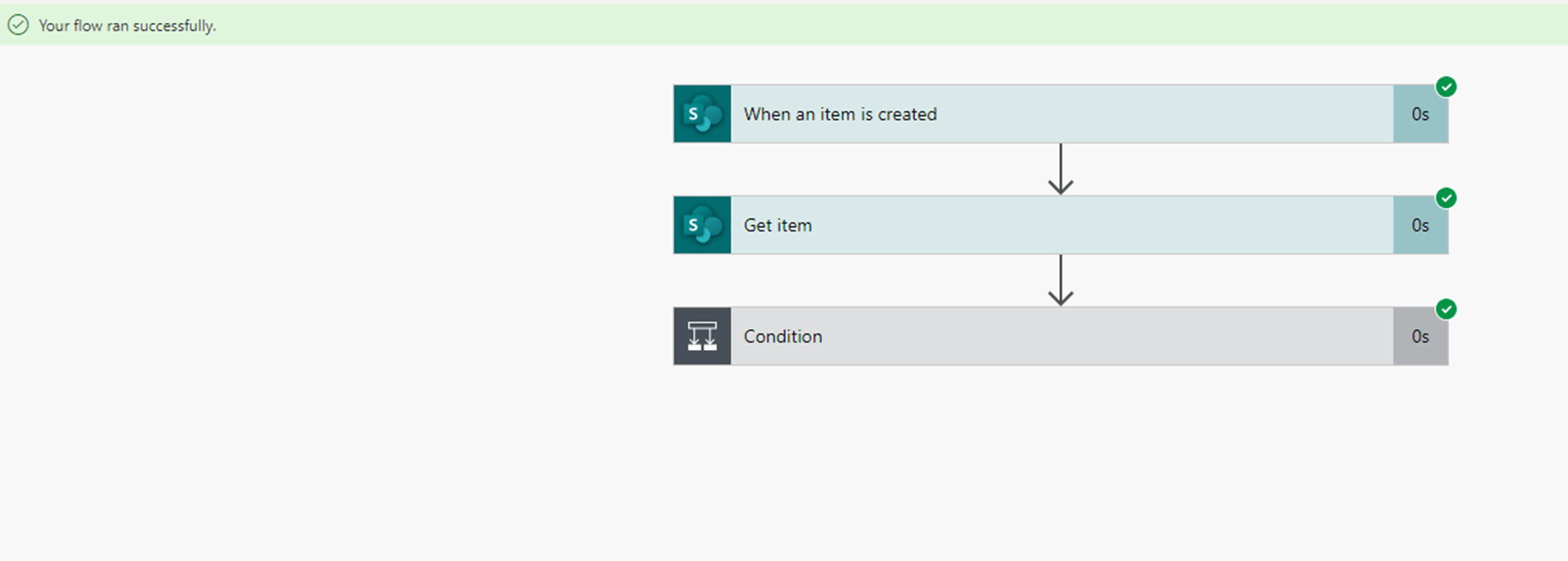The height and width of the screenshot is (561, 1568).
Task: Click the empty header area of the trigger card
Action: tap(1162, 114)
